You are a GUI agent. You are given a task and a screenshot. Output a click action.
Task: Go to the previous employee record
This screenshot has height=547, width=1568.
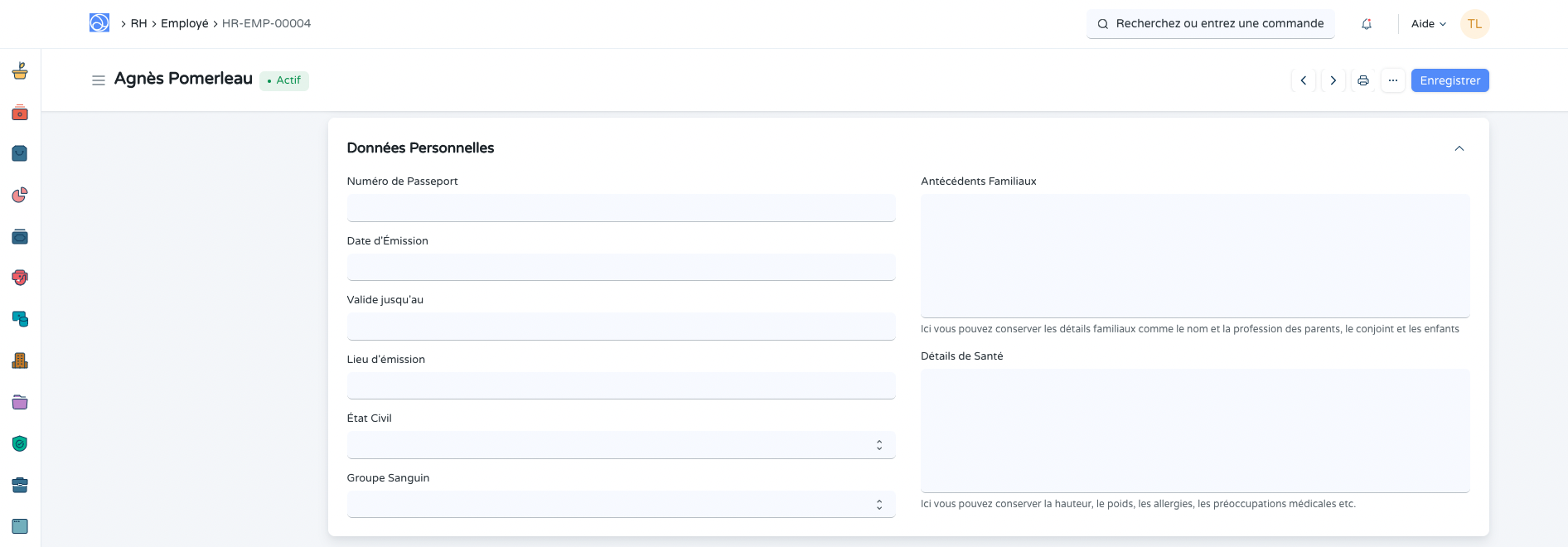coord(1303,80)
